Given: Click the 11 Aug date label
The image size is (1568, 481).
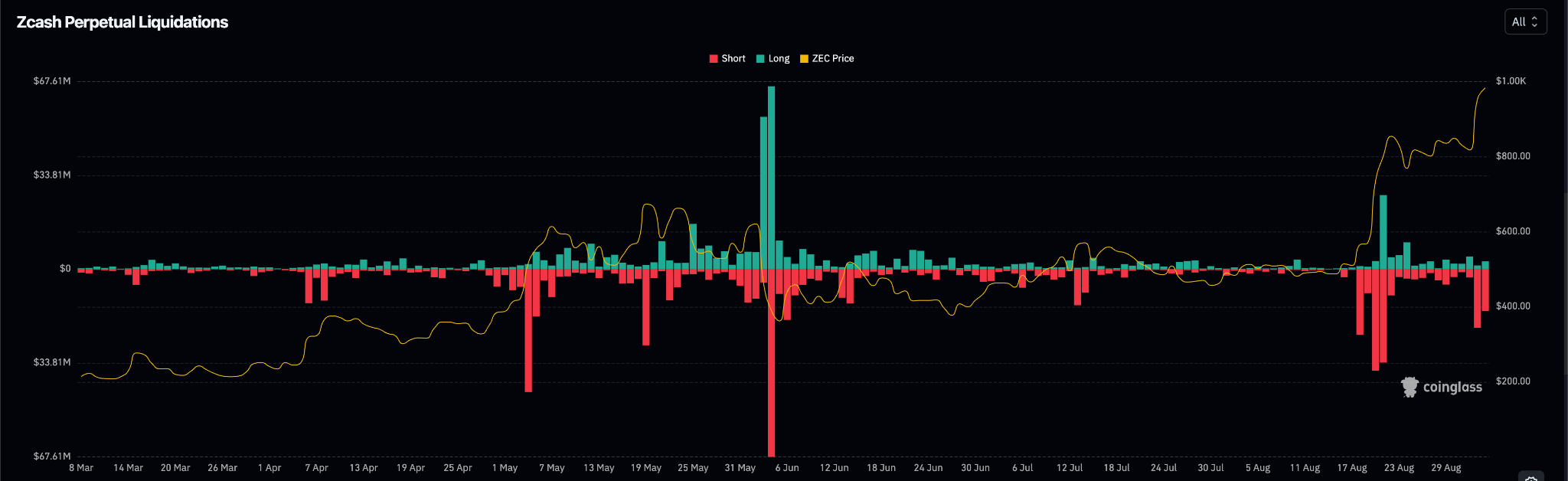Looking at the screenshot, I should coord(1305,468).
